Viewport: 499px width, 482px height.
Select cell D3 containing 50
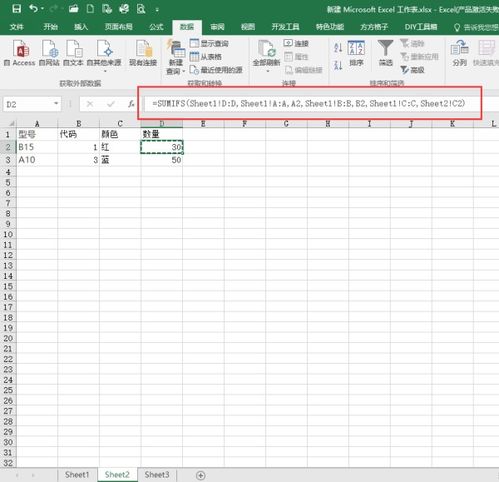[x=162, y=160]
